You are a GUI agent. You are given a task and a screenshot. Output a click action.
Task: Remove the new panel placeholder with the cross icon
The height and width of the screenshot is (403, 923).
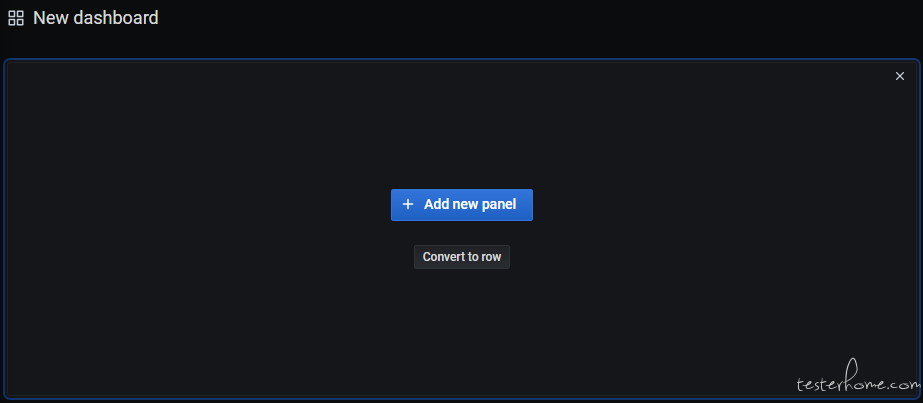pyautogui.click(x=899, y=76)
